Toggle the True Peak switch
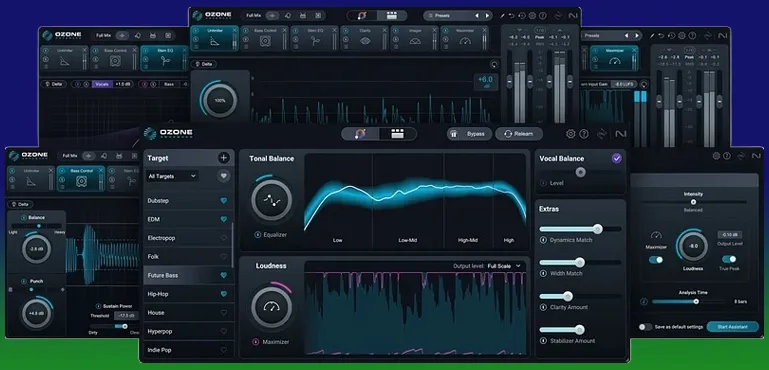The width and height of the screenshot is (769, 370). coord(729,259)
